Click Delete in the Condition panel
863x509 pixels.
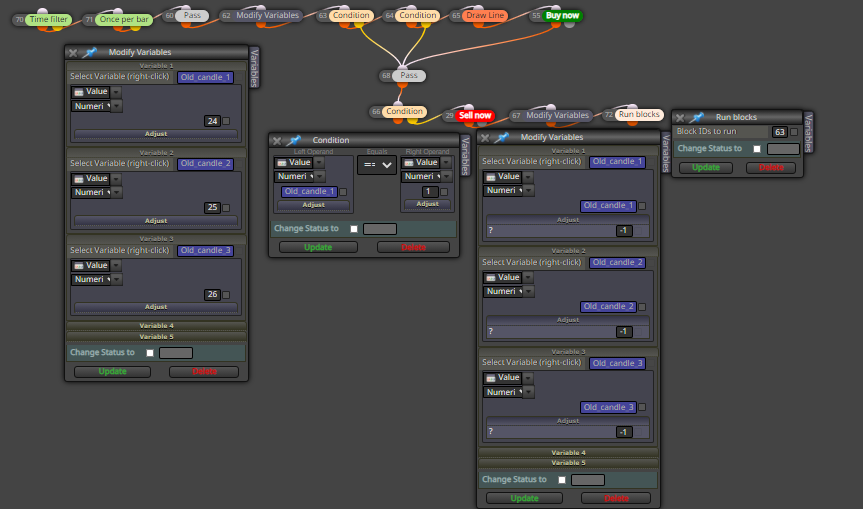pos(413,248)
